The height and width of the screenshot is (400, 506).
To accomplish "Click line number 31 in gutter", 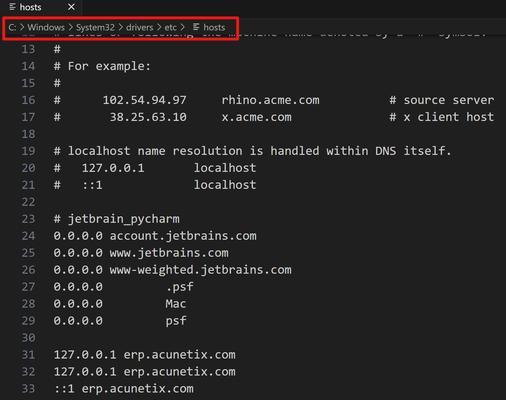I will pyautogui.click(x=28, y=355).
